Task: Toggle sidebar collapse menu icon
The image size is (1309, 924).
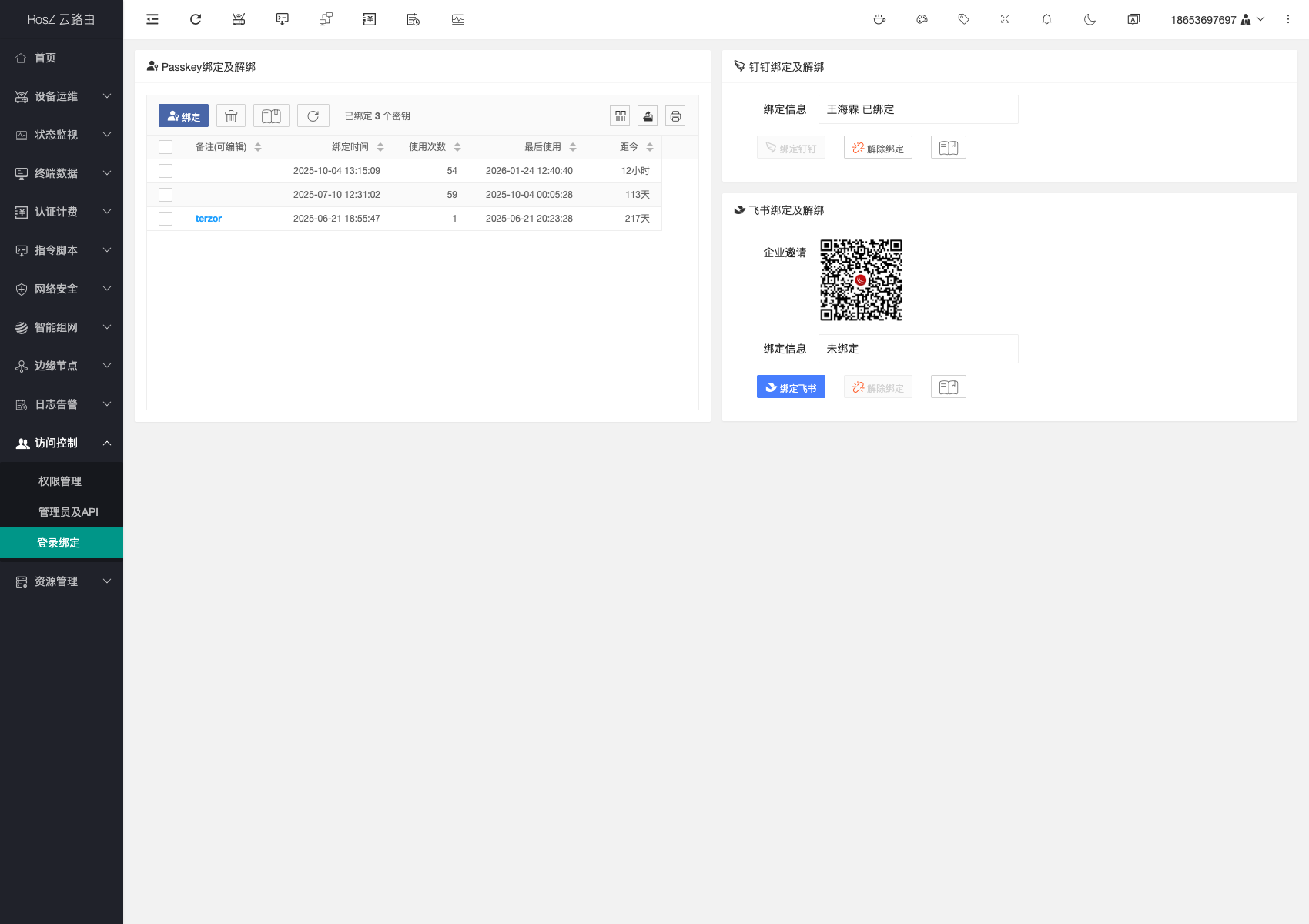Action: pos(152,19)
